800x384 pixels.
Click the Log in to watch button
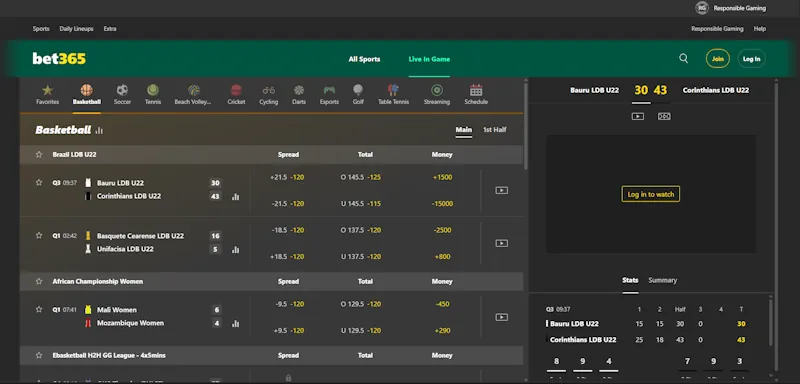pyautogui.click(x=651, y=194)
